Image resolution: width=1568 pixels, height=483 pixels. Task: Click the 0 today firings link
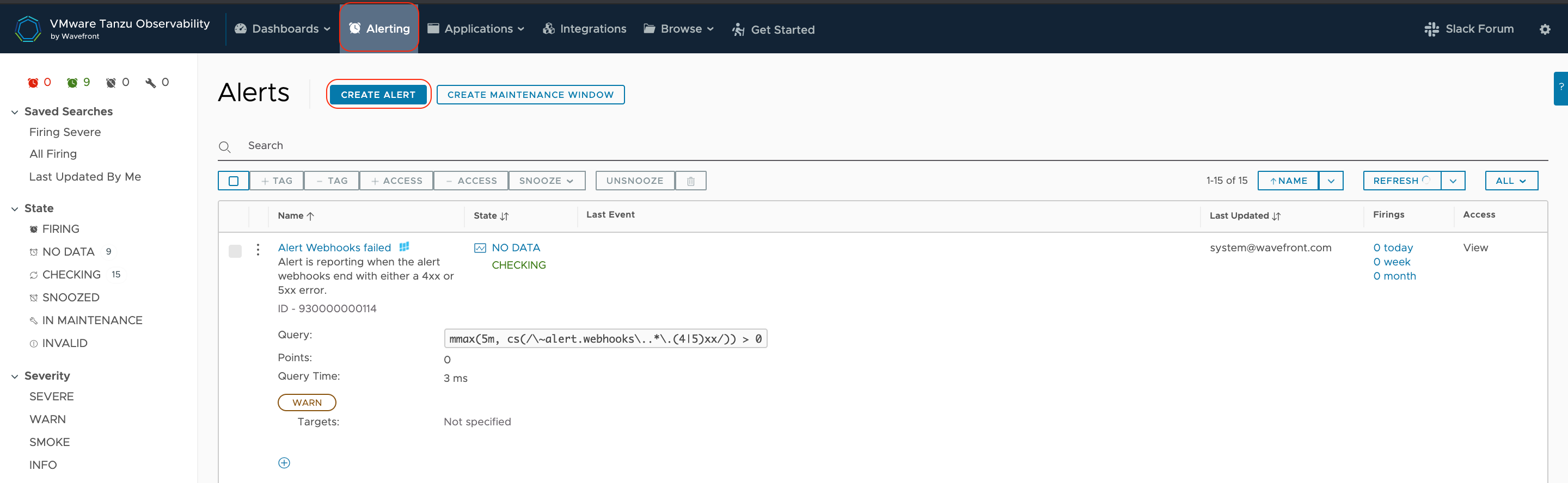point(1393,247)
